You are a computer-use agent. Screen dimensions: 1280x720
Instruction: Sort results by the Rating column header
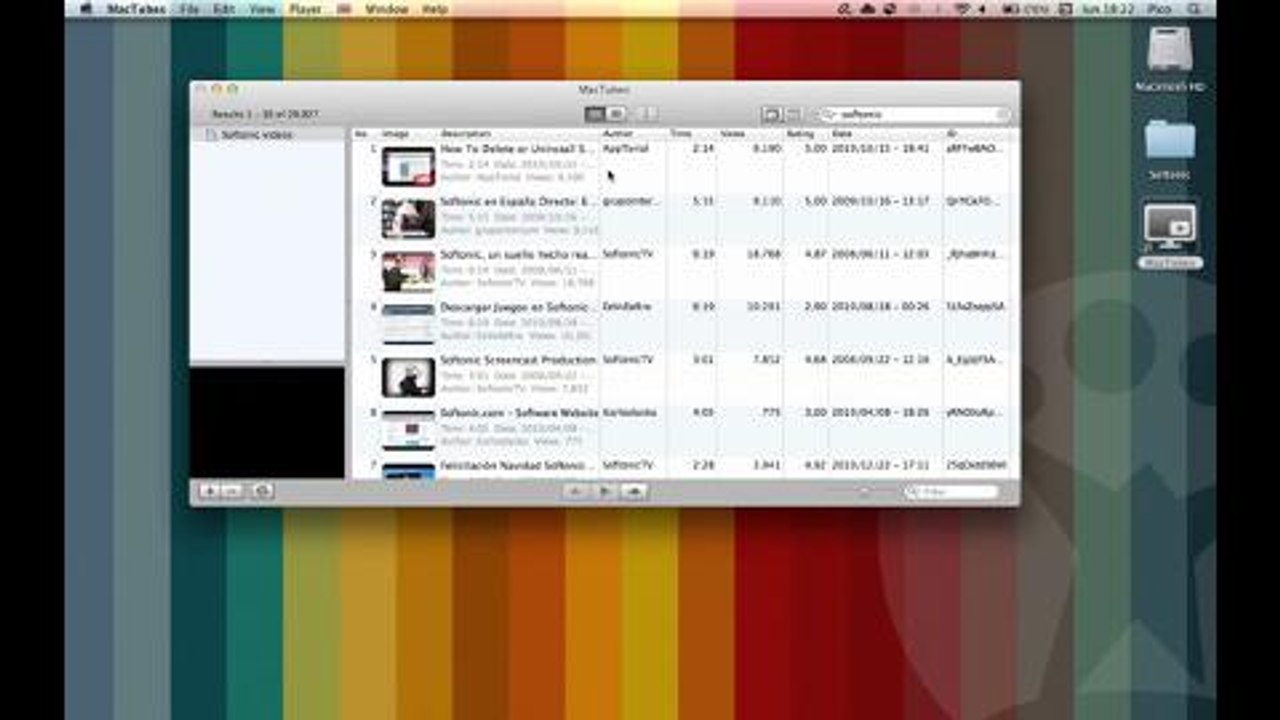806,133
